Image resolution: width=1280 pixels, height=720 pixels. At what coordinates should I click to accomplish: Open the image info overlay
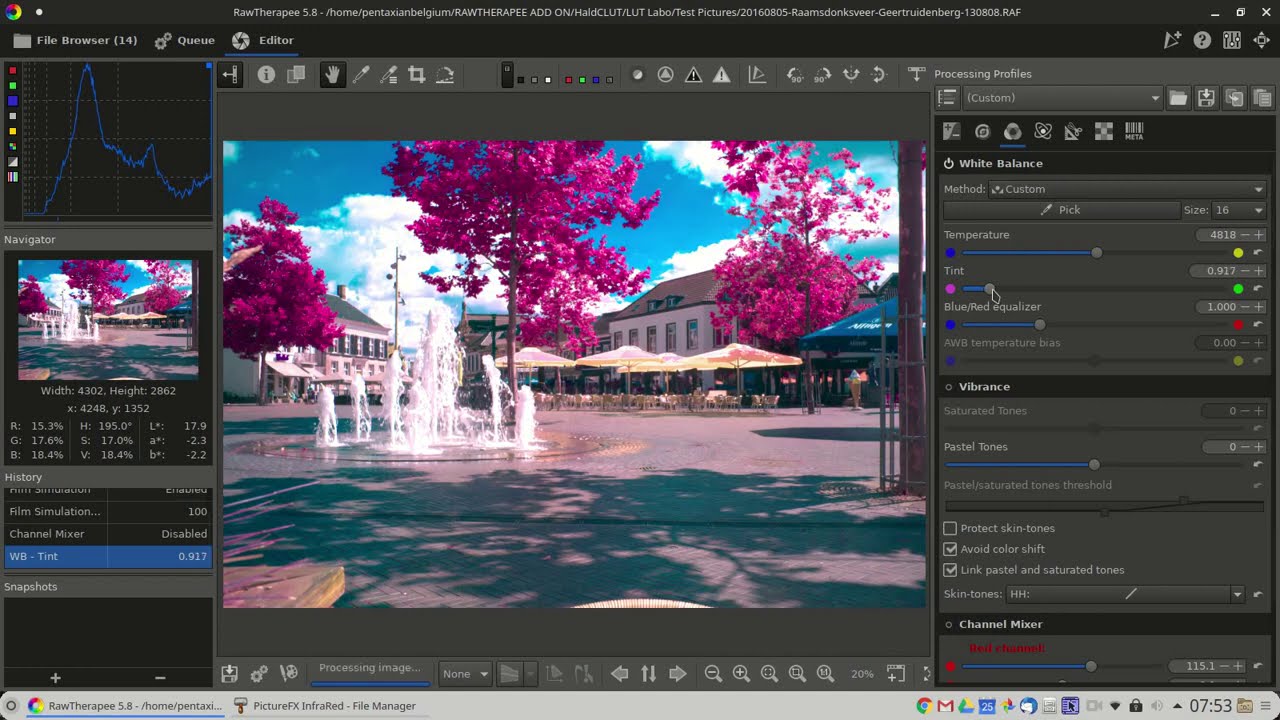(x=266, y=75)
